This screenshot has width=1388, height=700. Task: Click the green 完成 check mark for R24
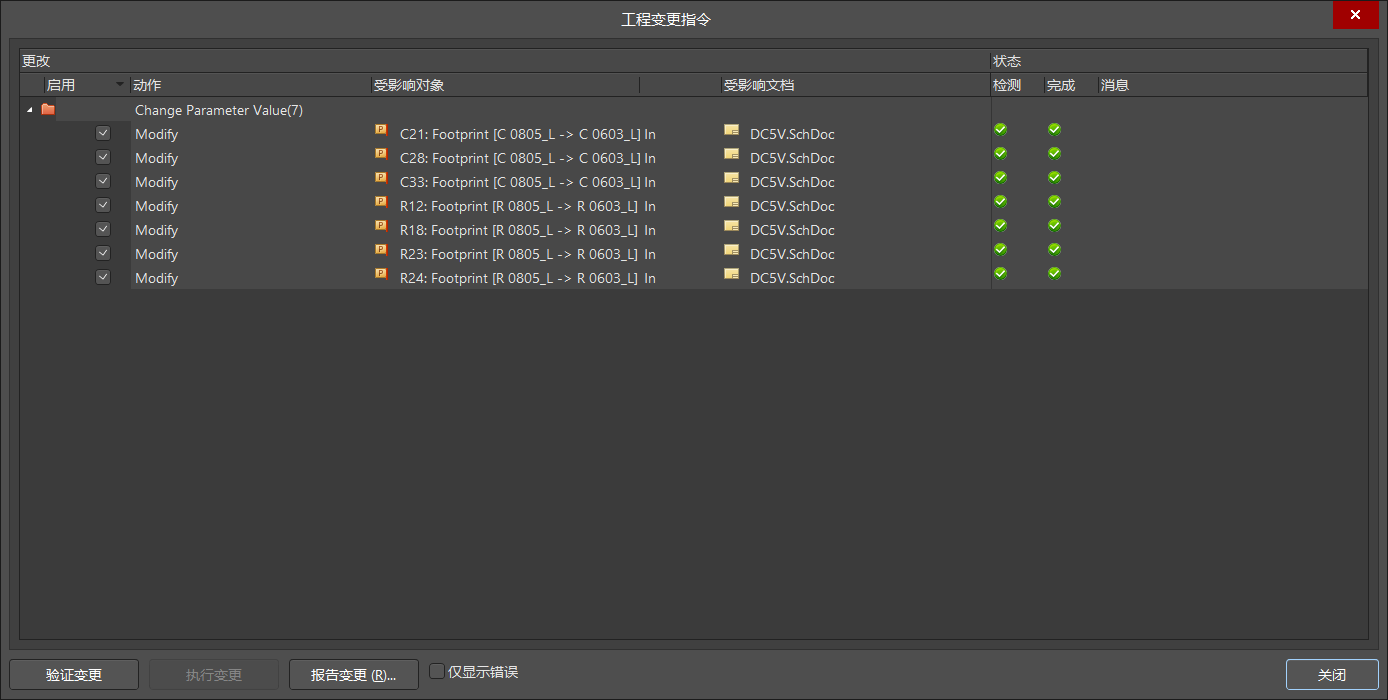[1054, 273]
